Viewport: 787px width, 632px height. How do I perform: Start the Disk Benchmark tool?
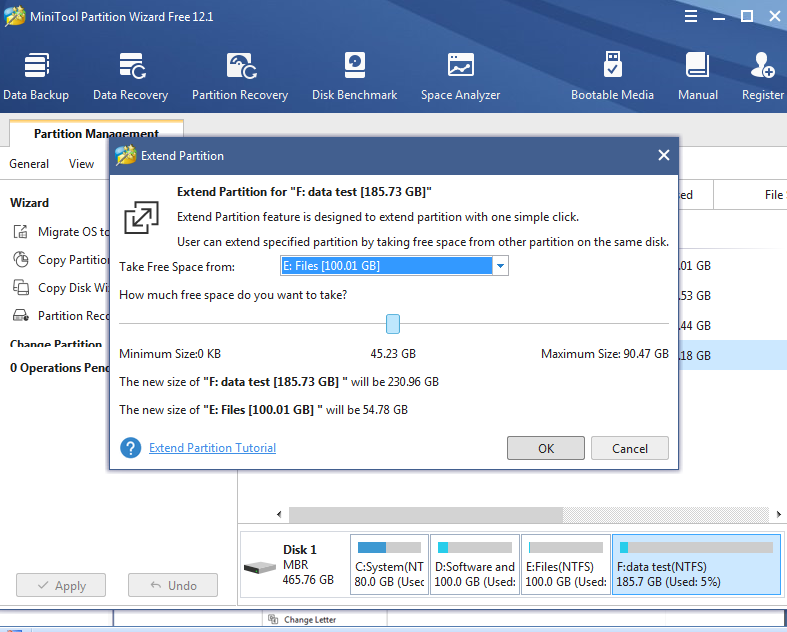(x=354, y=76)
